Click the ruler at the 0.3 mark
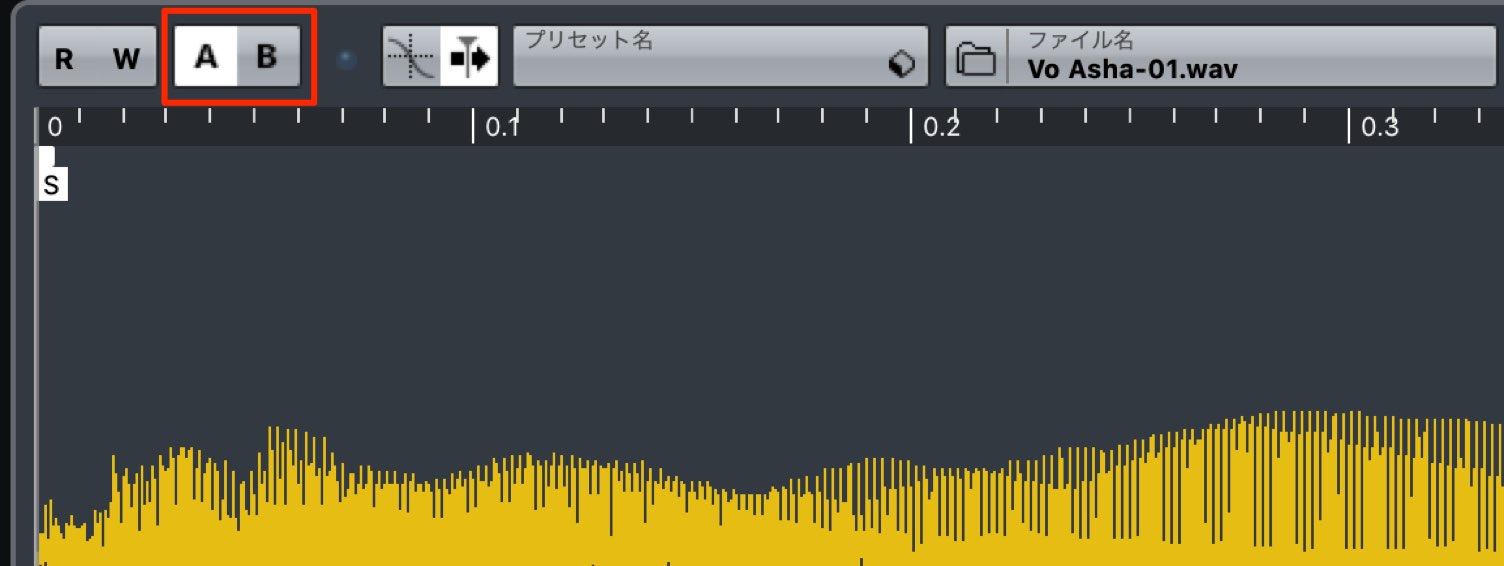Image resolution: width=1504 pixels, height=566 pixels. [x=1378, y=127]
